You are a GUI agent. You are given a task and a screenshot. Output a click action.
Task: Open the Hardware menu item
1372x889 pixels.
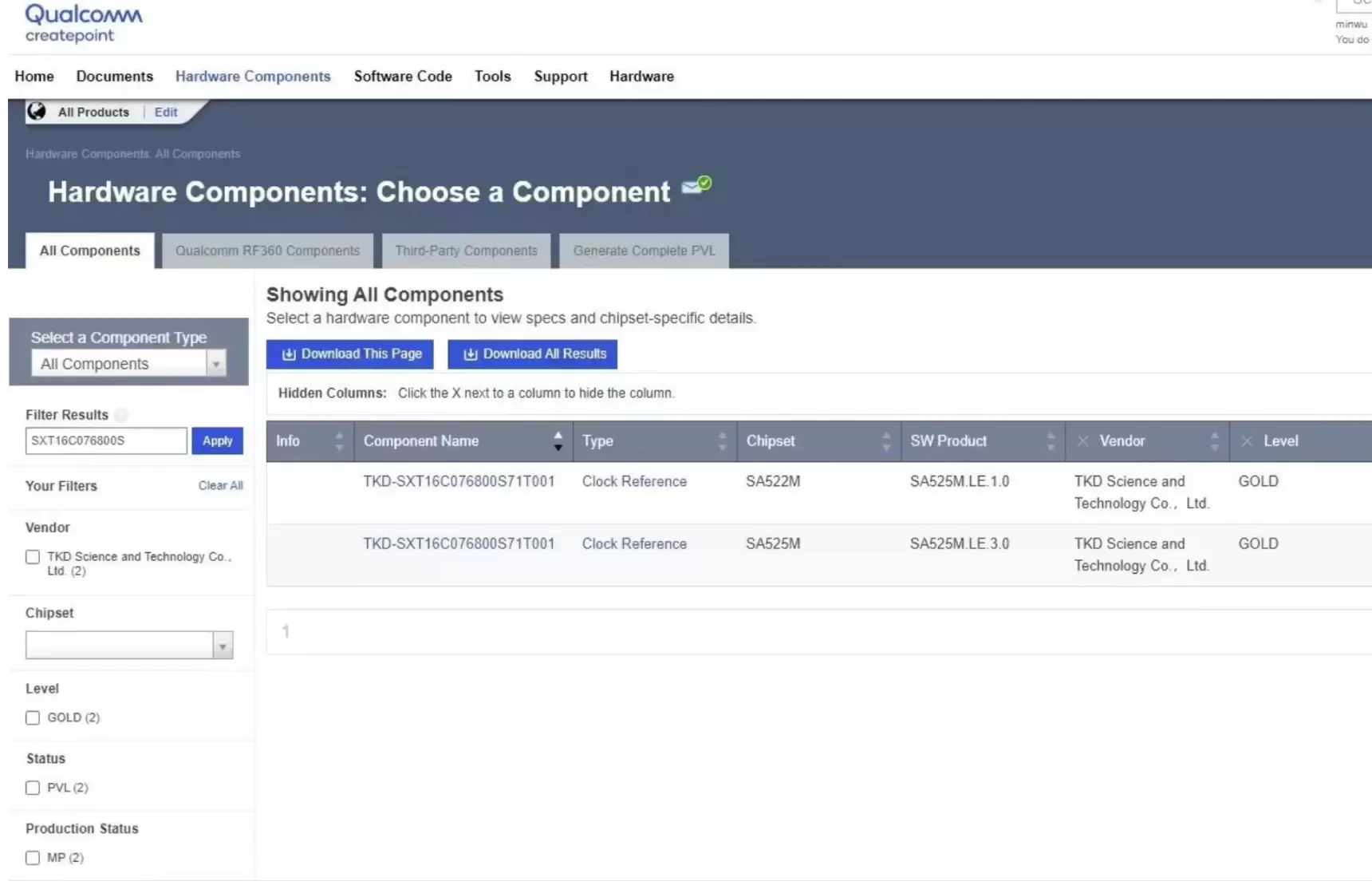641,77
